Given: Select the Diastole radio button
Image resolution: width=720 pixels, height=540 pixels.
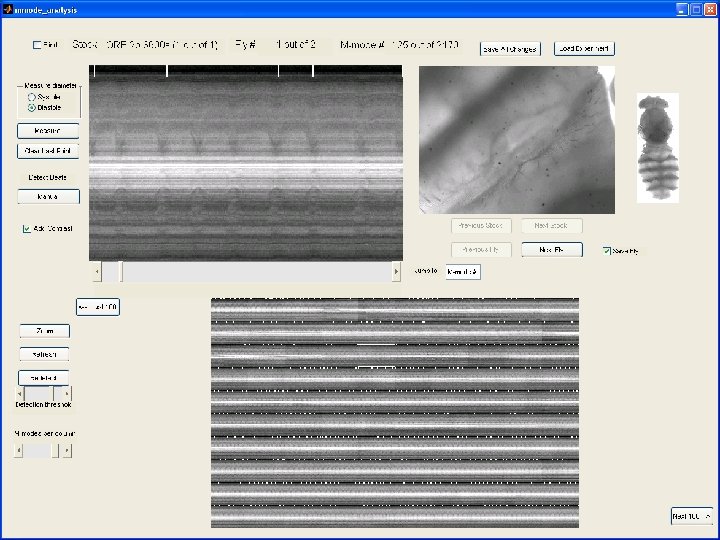Looking at the screenshot, I should click(31, 107).
